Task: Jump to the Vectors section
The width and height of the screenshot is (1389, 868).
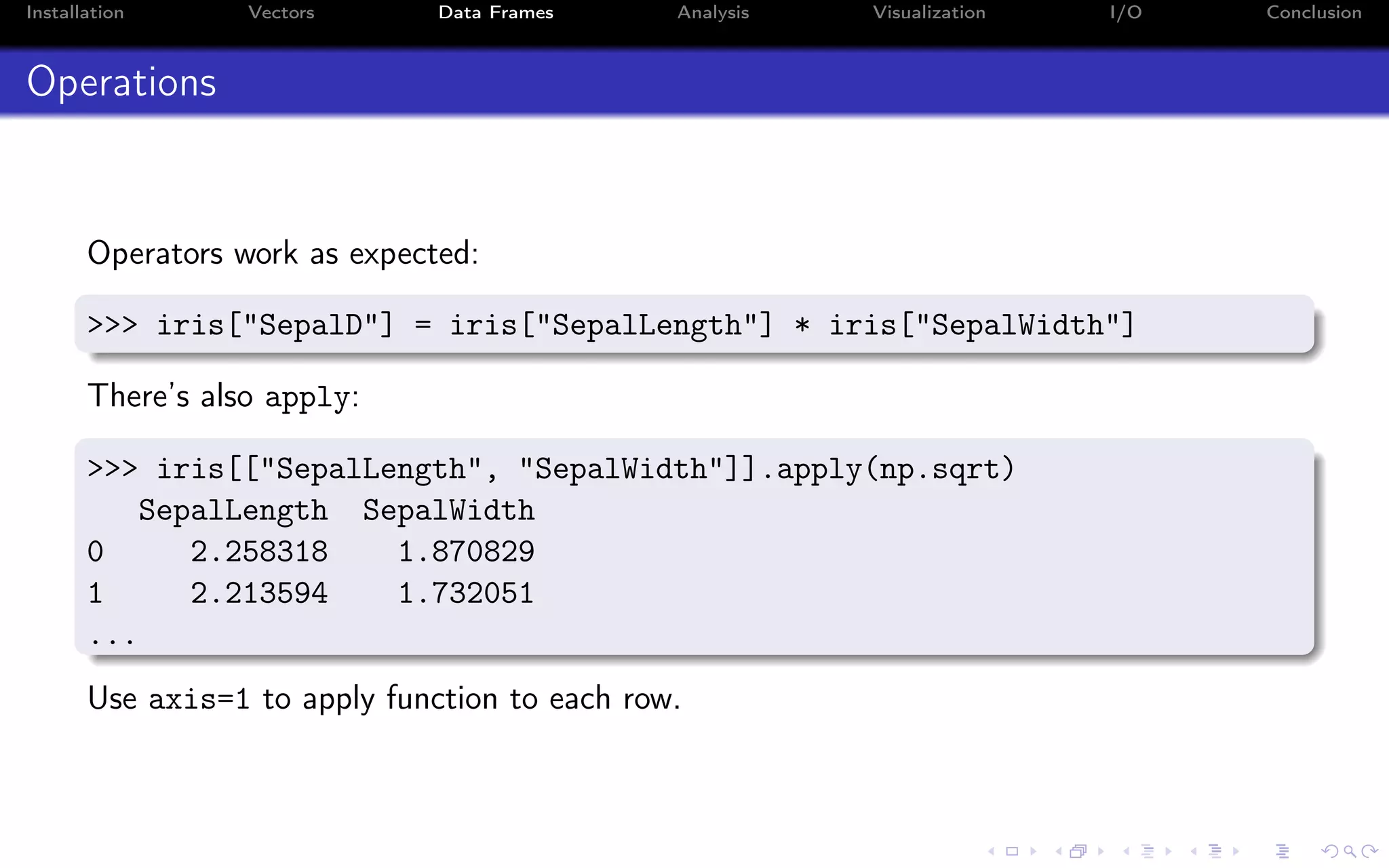Action: pos(281,12)
